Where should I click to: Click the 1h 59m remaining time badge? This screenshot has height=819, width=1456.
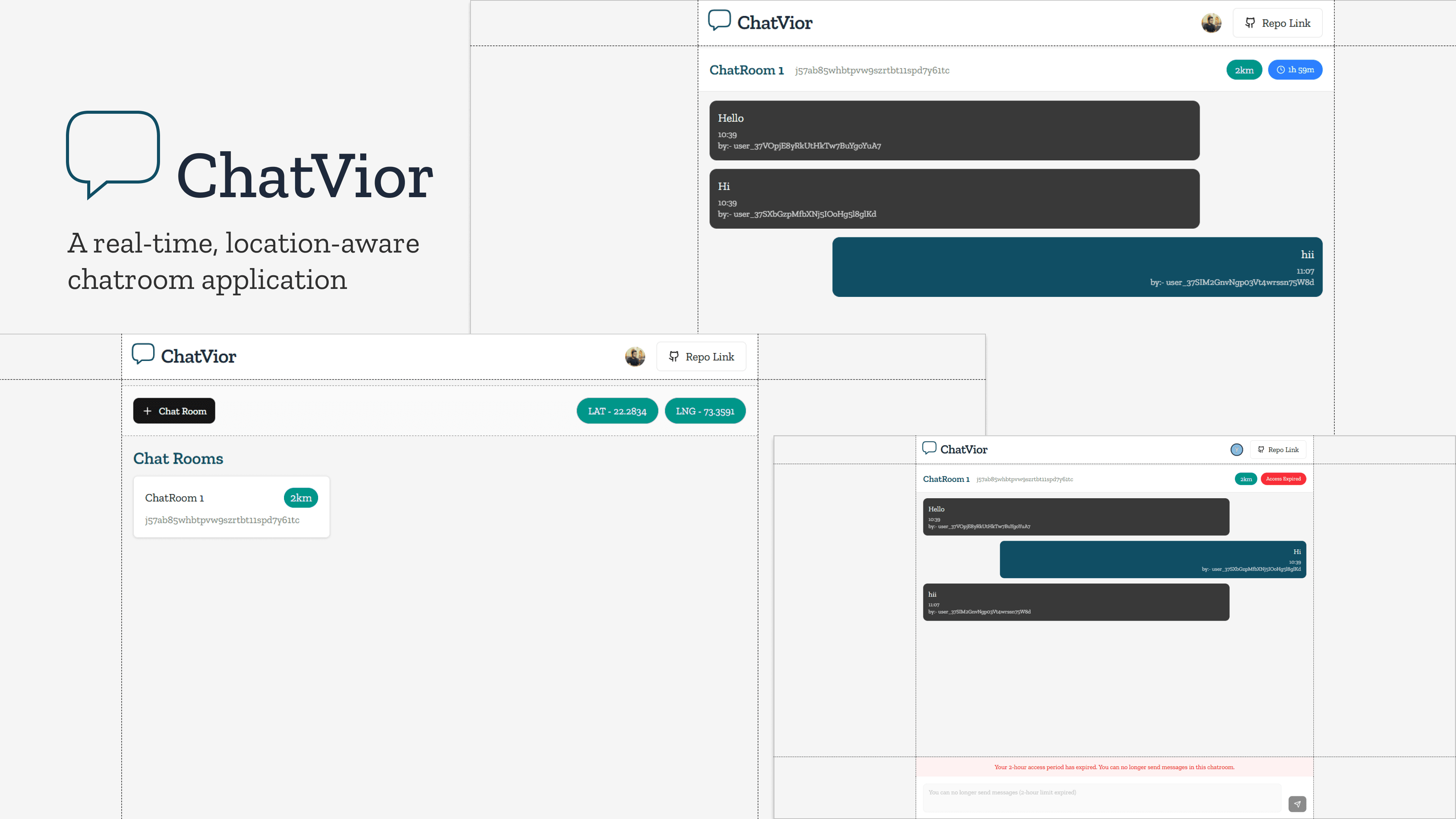coord(1295,69)
